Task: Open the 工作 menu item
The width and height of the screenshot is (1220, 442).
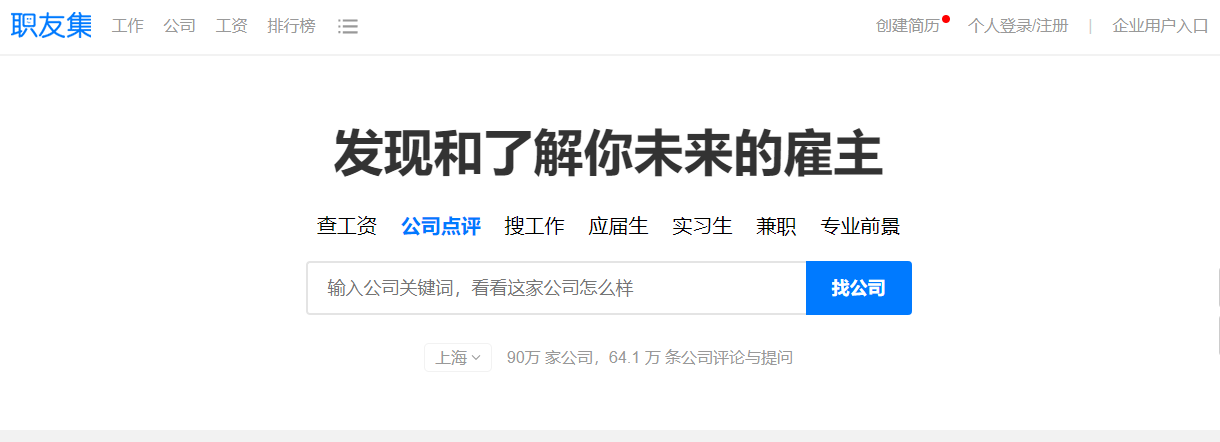Action: [x=128, y=26]
